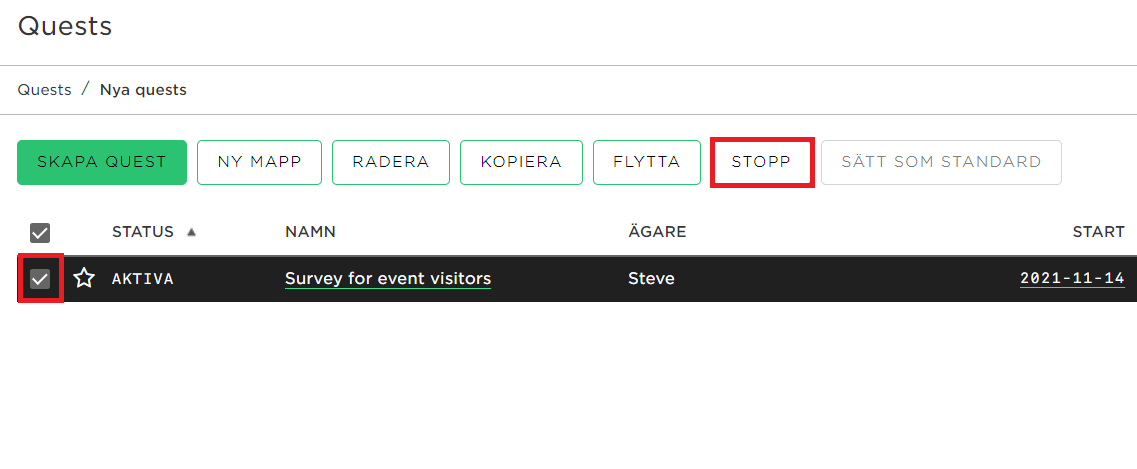This screenshot has height=469, width=1137.
Task: Click Nya quests breadcrumb item
Action: coord(144,90)
